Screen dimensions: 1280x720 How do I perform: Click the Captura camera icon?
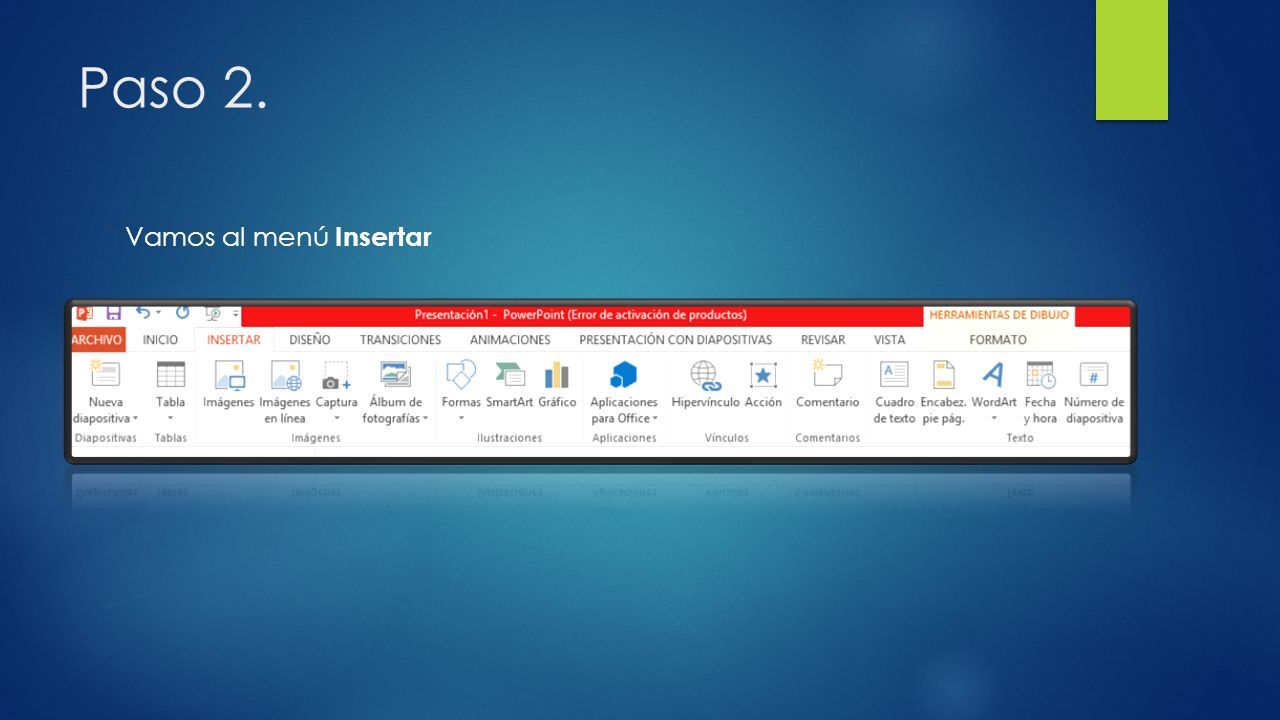point(337,376)
